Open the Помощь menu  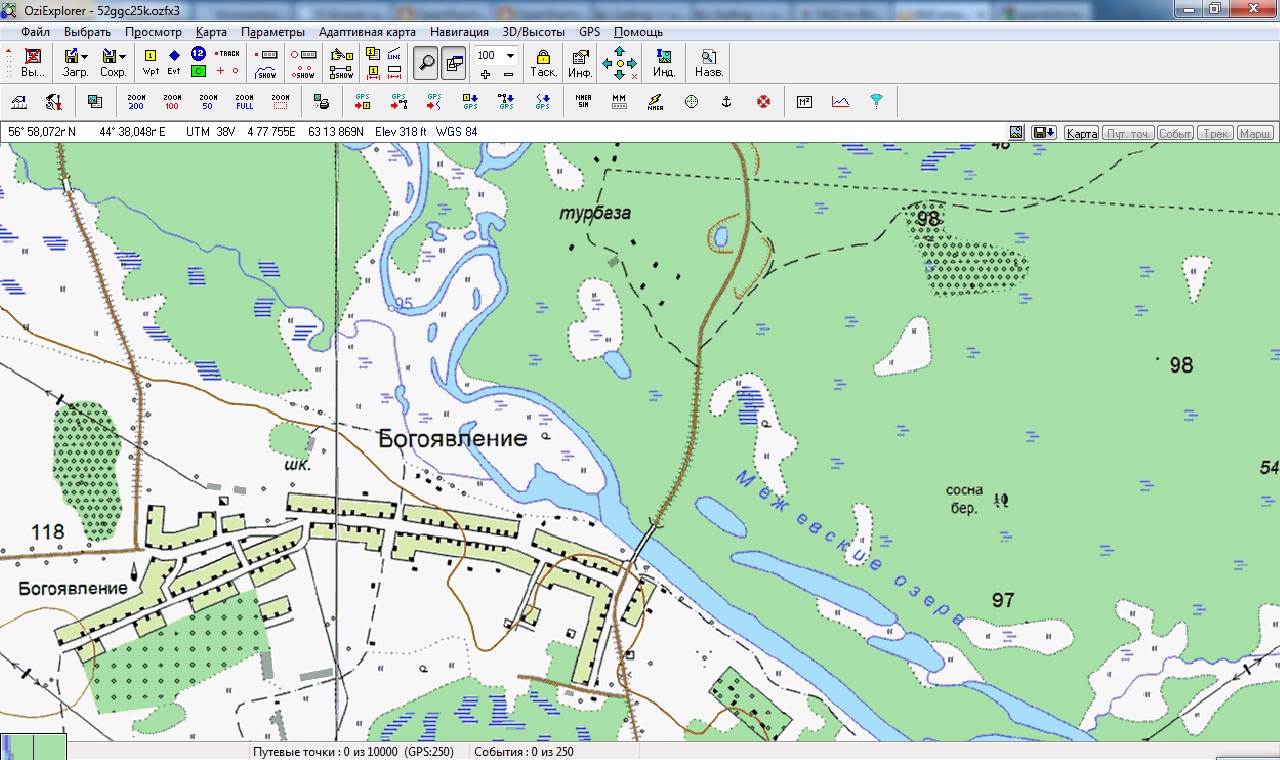point(638,32)
